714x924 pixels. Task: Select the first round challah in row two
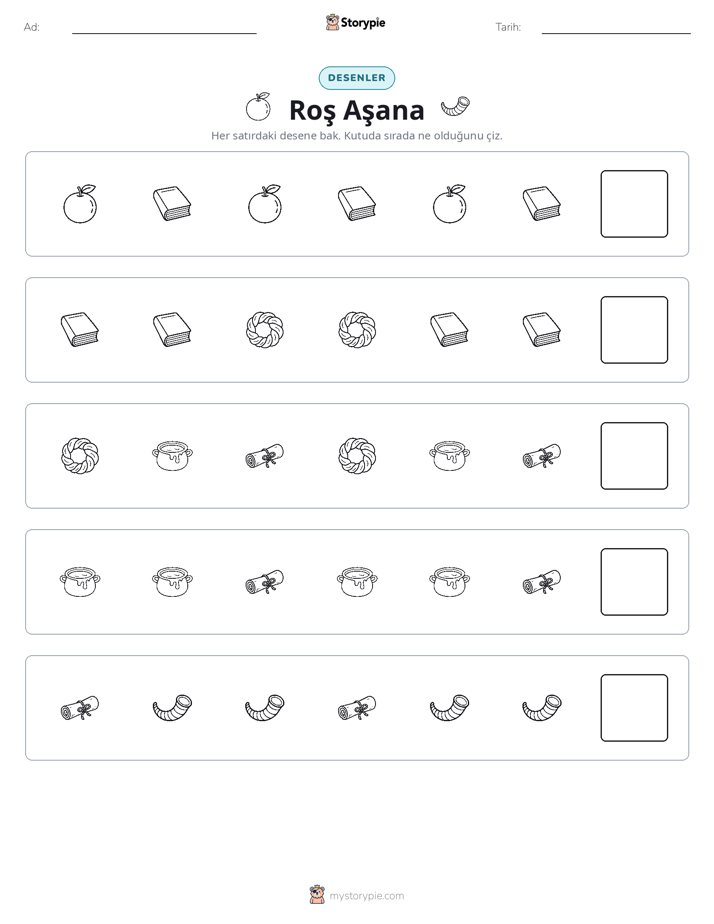265,330
